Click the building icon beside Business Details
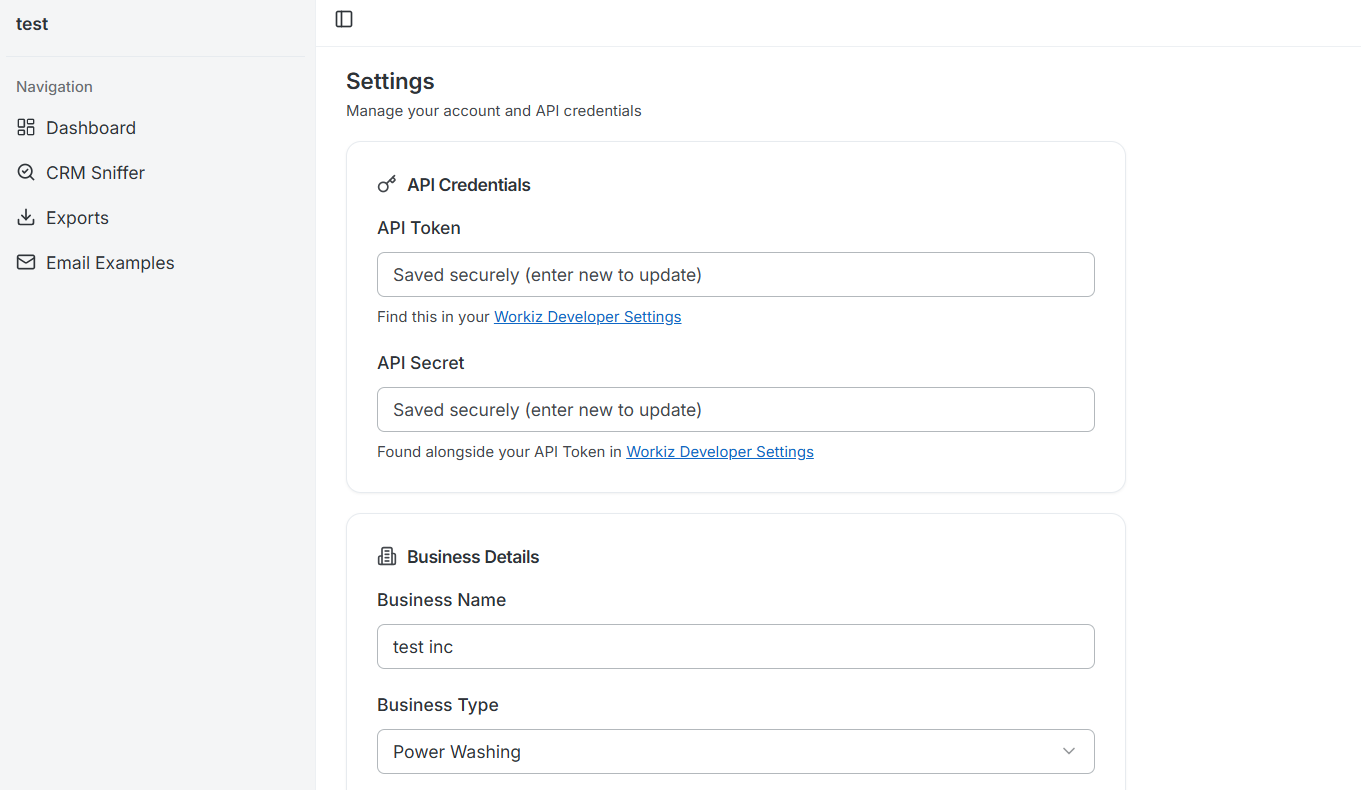The image size is (1361, 790). click(386, 556)
